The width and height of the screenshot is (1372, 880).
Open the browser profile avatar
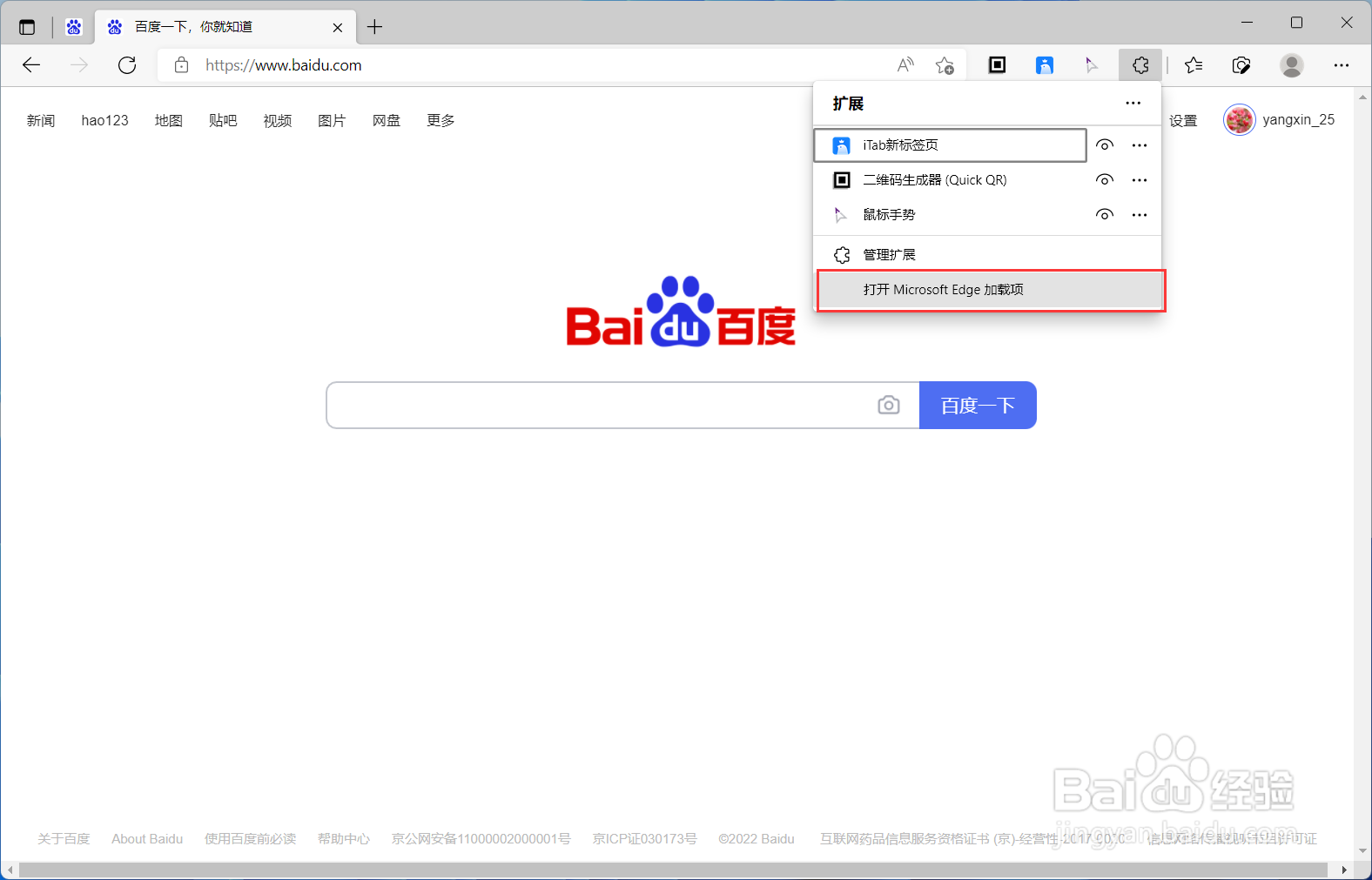tap(1292, 65)
